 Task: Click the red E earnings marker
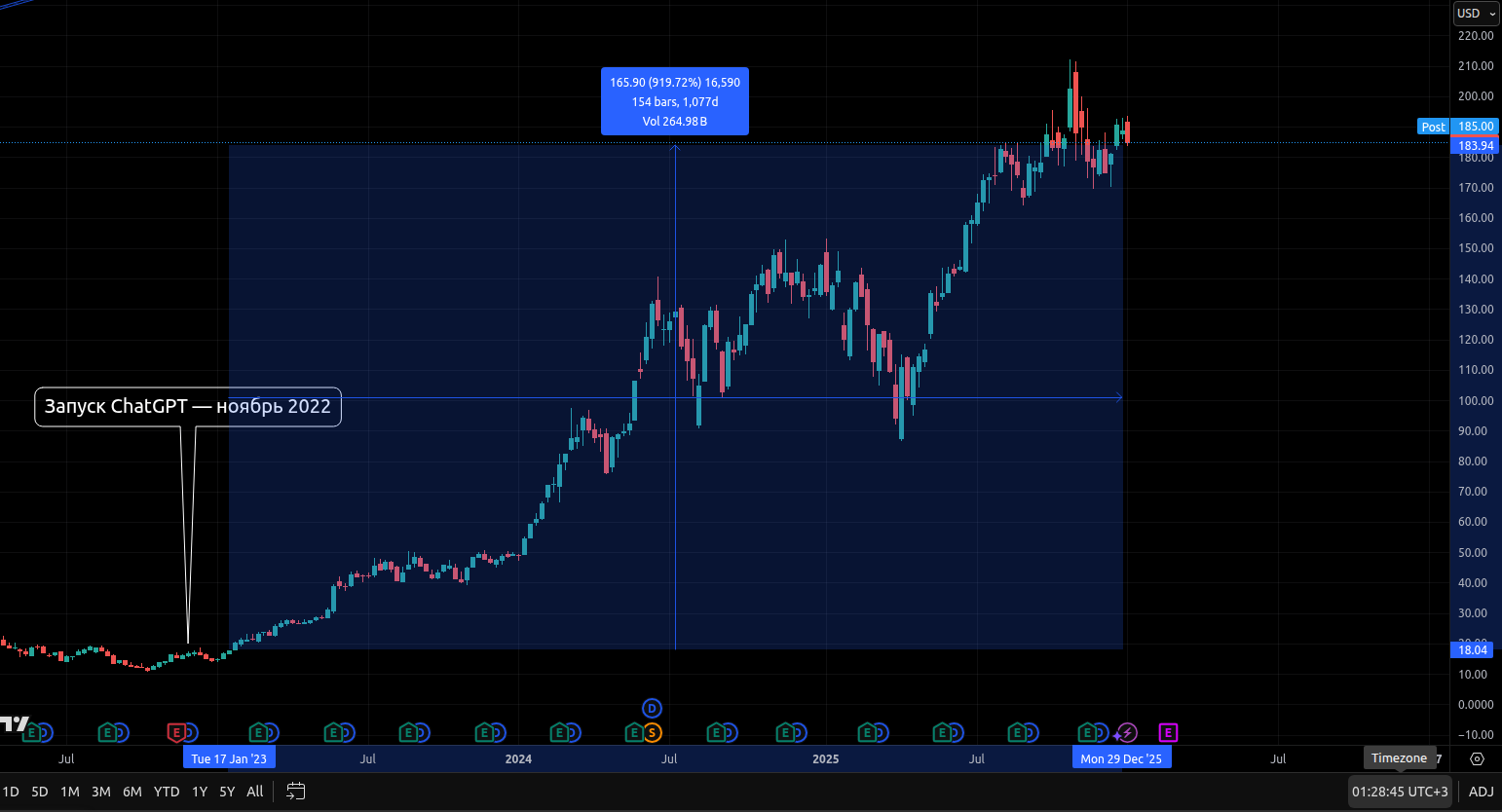[176, 732]
